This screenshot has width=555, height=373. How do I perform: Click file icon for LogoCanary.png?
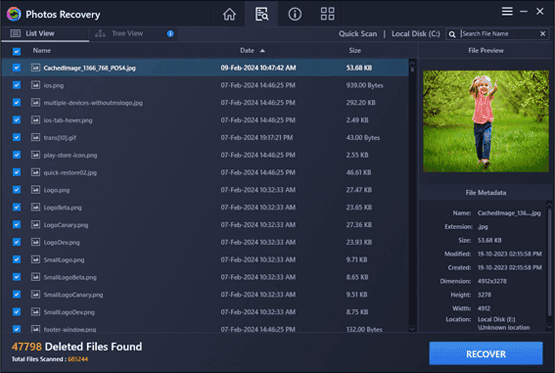[35, 225]
